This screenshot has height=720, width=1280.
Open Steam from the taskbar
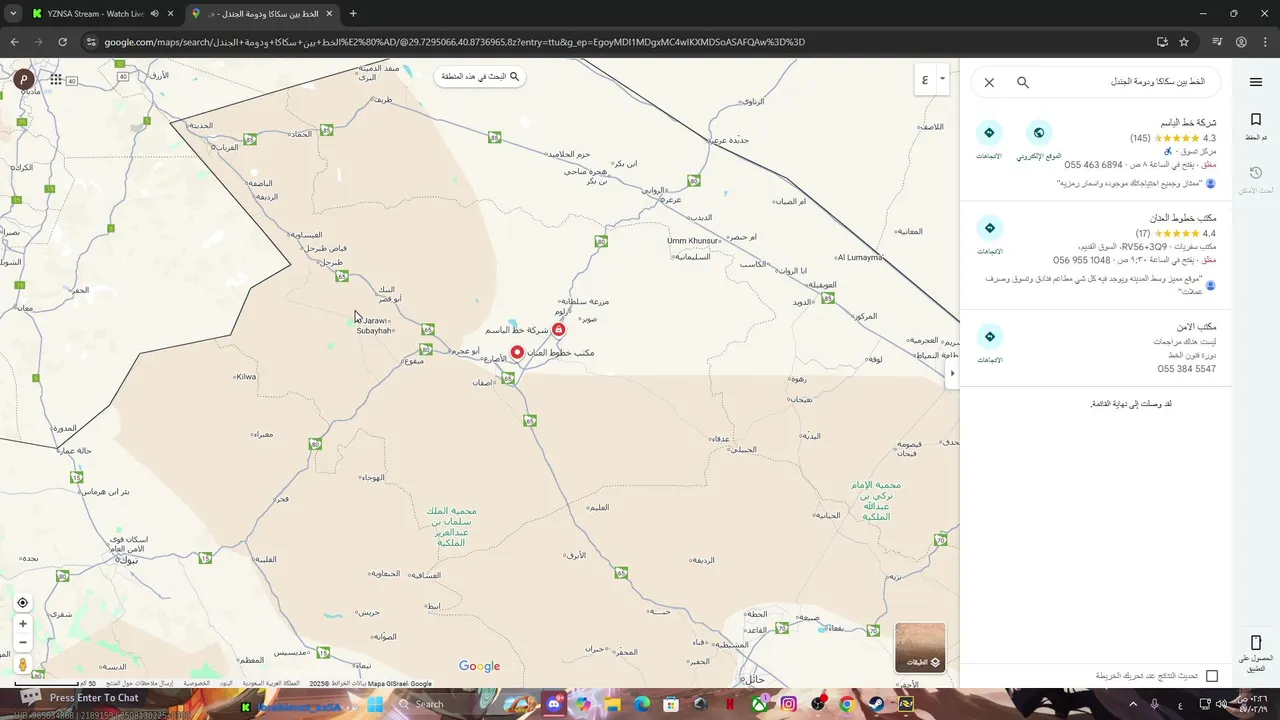[876, 704]
